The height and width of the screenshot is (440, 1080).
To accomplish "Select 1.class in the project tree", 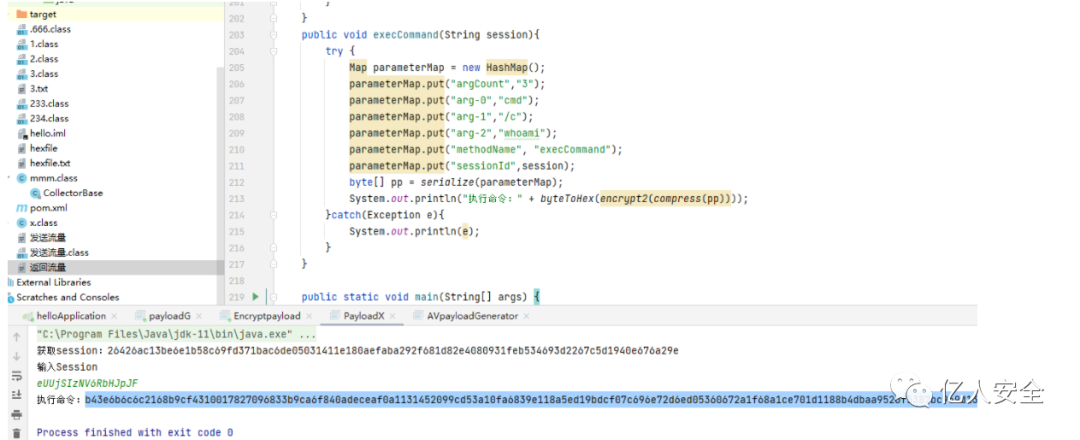I will click(x=44, y=44).
